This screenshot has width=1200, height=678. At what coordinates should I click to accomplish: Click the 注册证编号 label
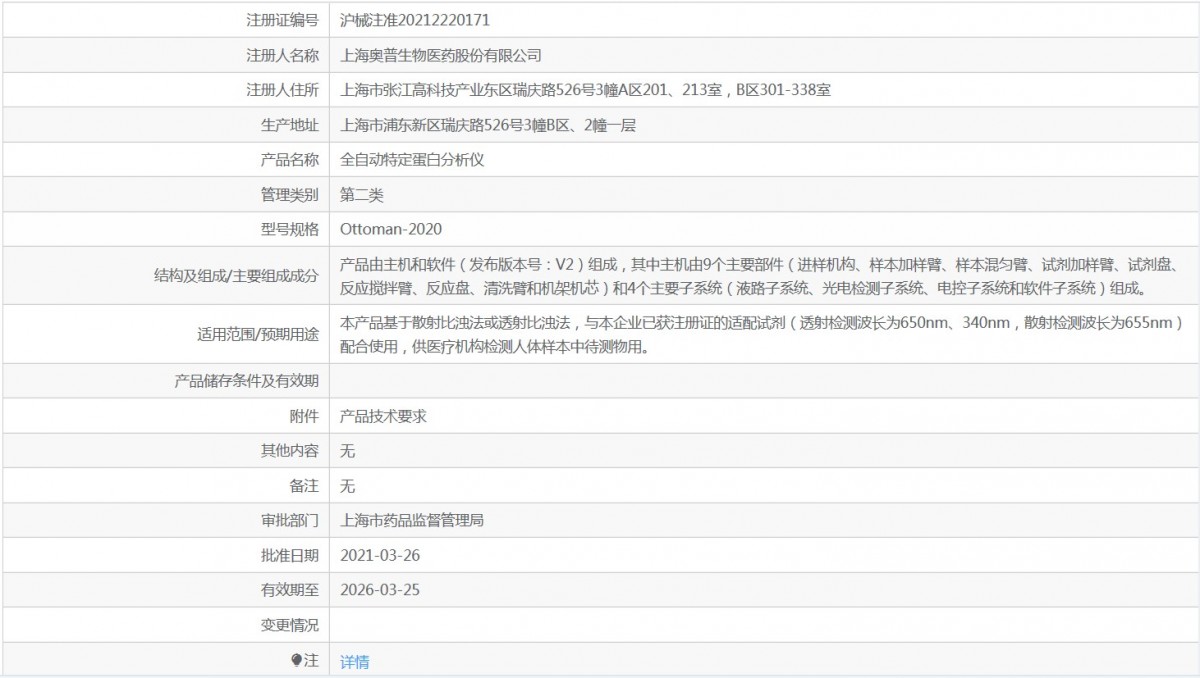click(x=282, y=19)
